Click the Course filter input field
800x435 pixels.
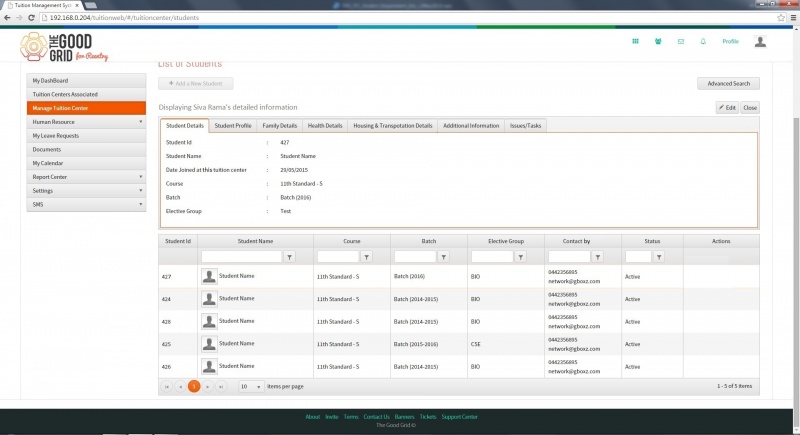click(338, 257)
